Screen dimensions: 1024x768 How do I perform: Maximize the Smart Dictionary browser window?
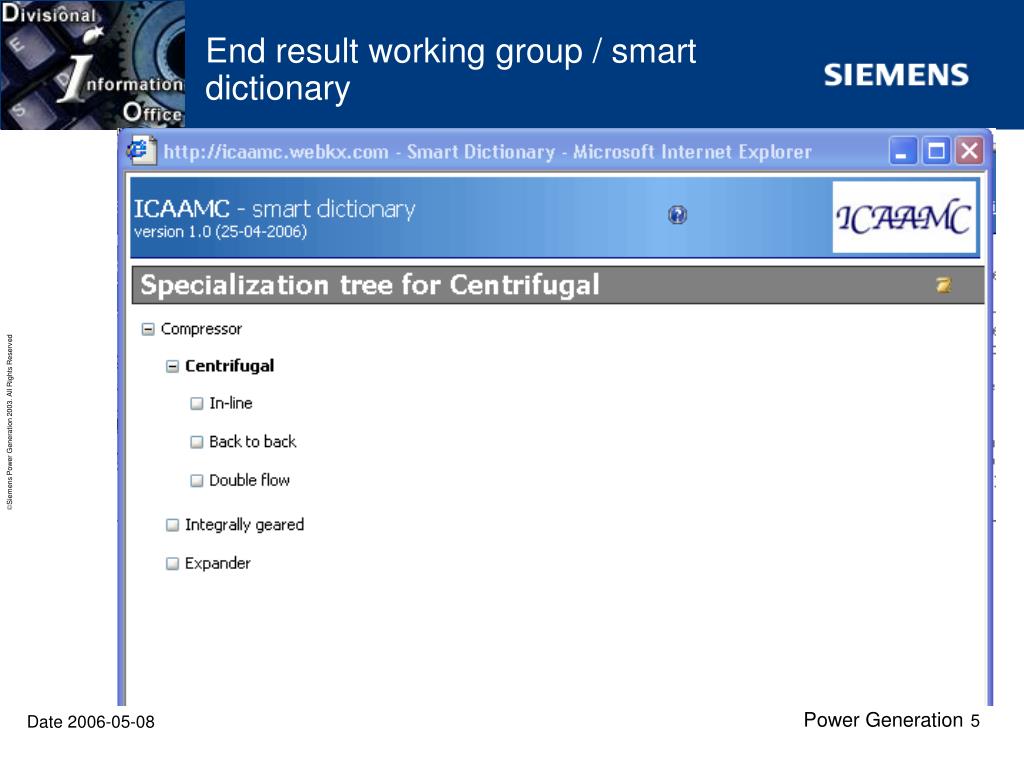coord(936,152)
